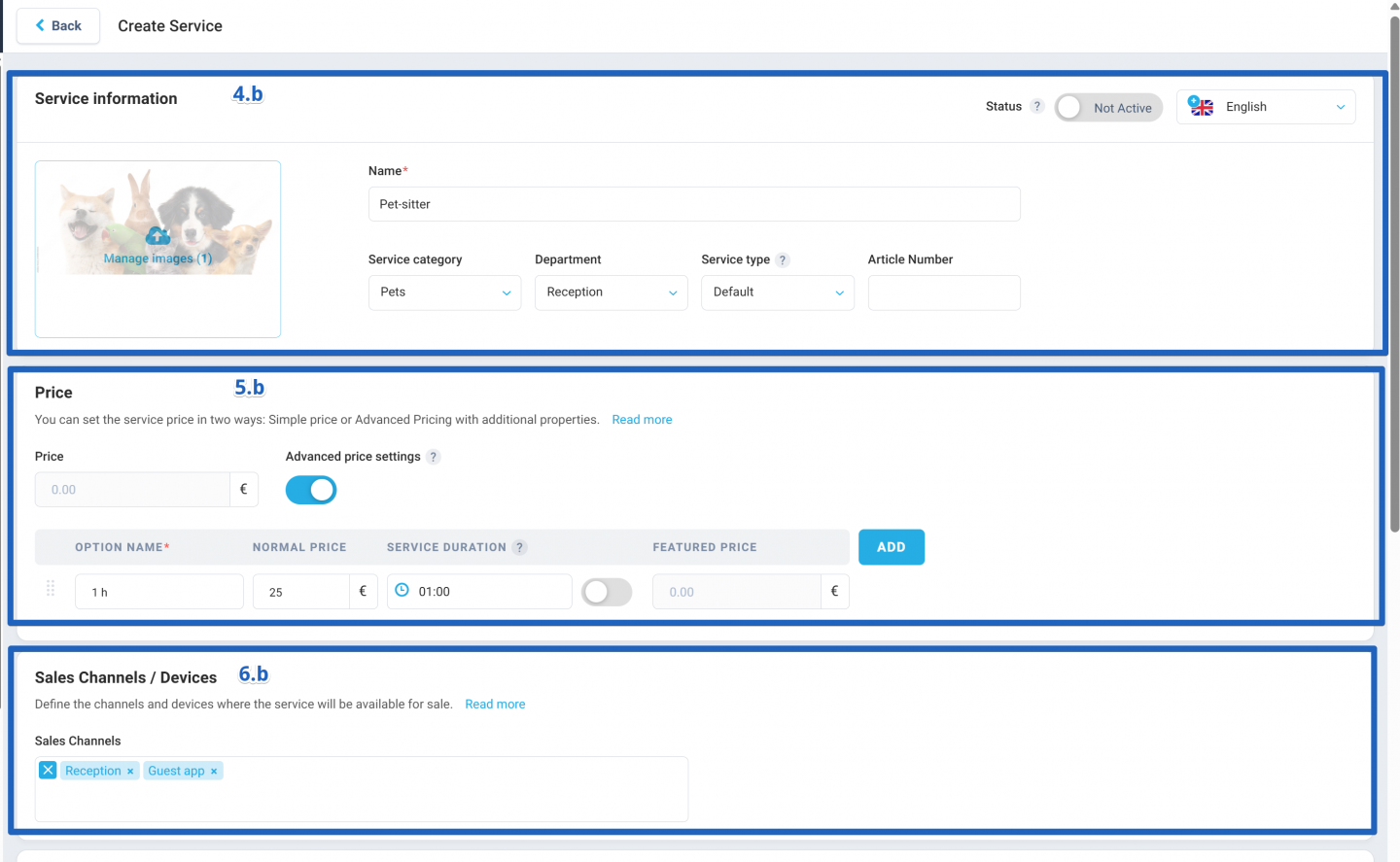This screenshot has height=862, width=1400.
Task: Click the clock icon in the duration field
Action: coord(402,590)
